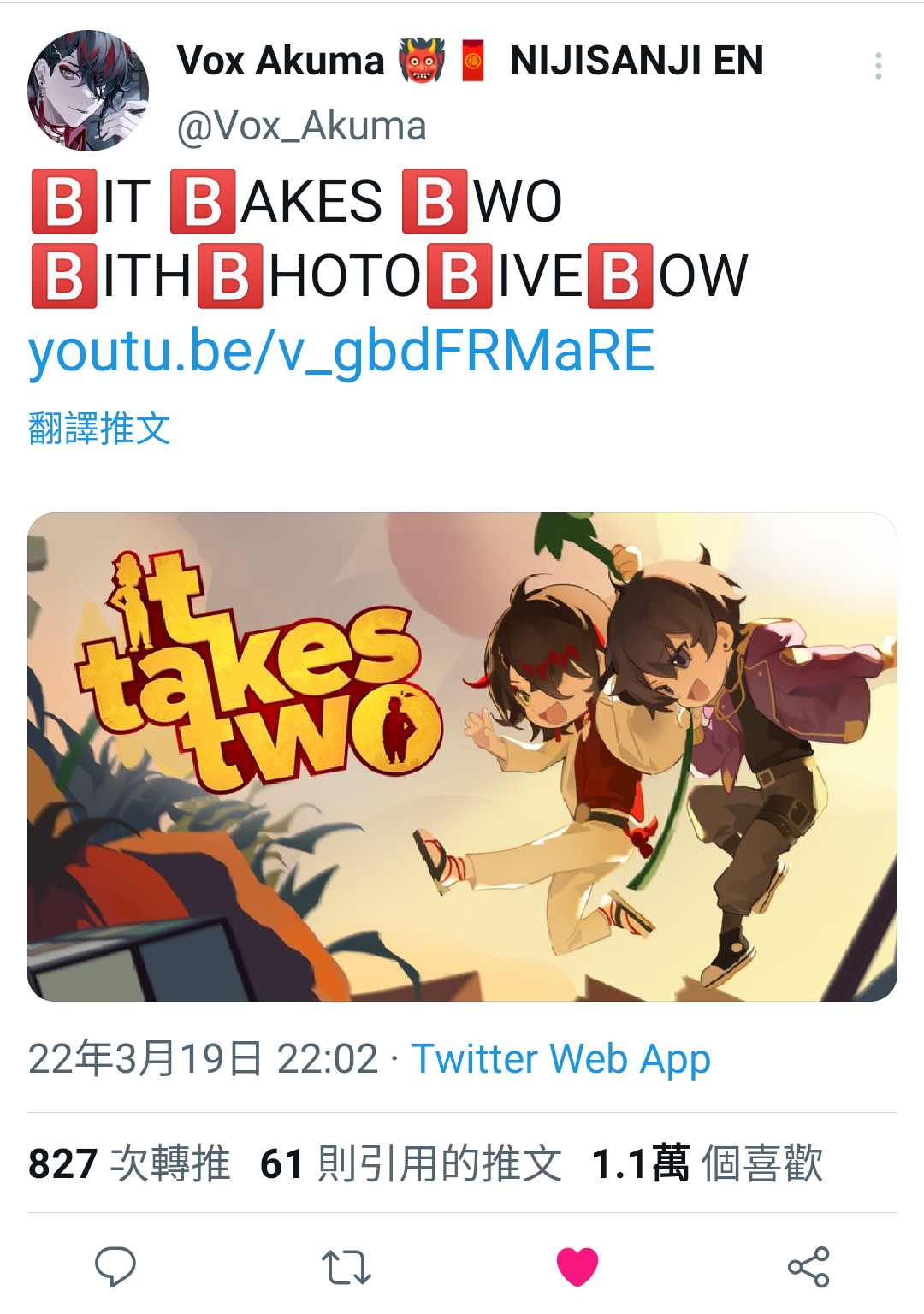924x1314 pixels.
Task: Tap the first red B emoji in the tweet
Action: click(x=64, y=202)
